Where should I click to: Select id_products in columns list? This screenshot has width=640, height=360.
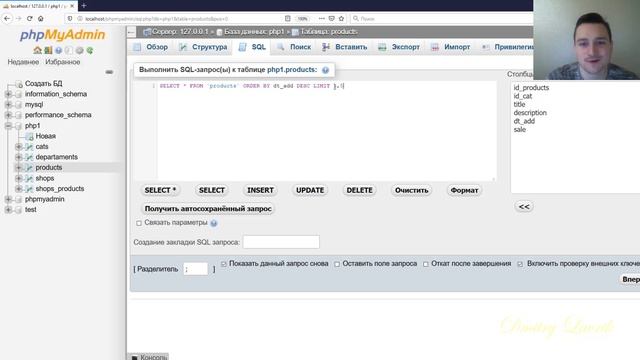(531, 88)
